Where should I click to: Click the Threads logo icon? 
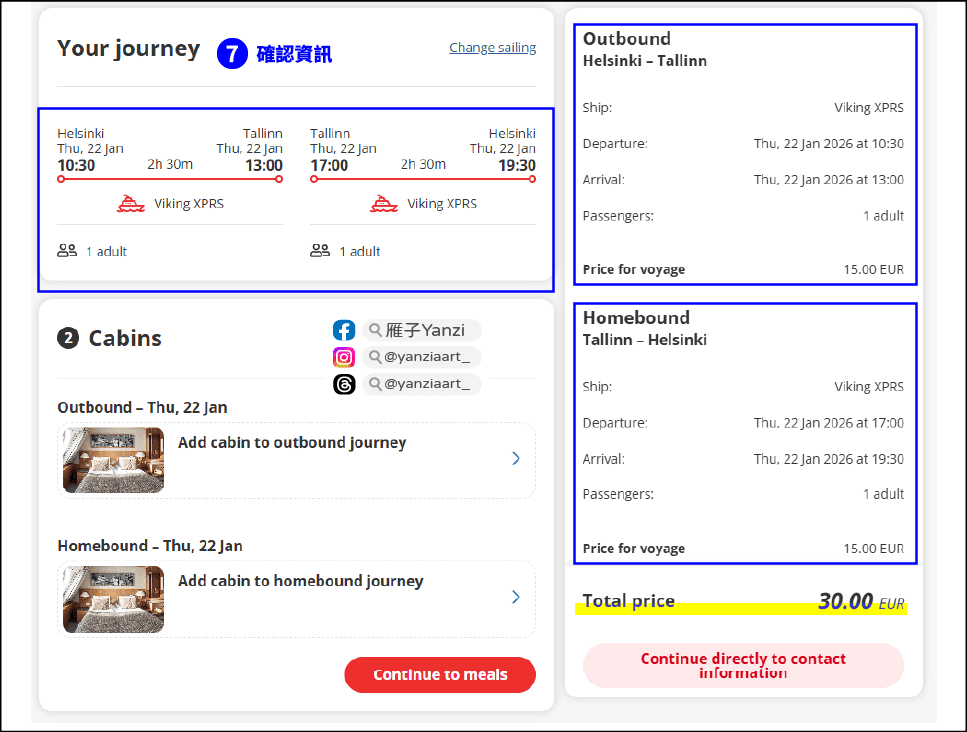click(344, 384)
